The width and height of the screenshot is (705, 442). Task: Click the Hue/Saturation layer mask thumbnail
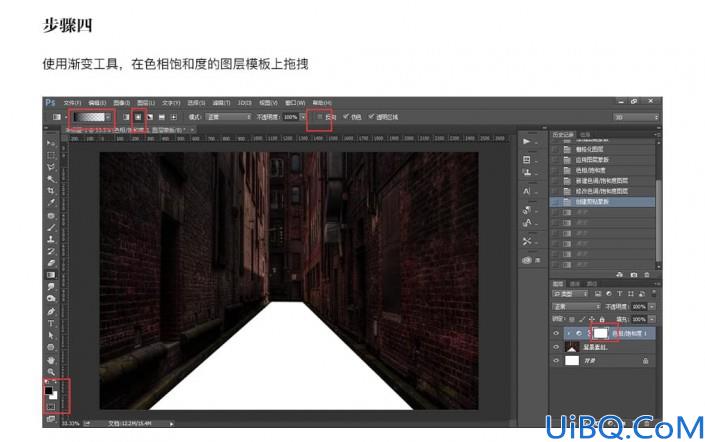pyautogui.click(x=601, y=333)
